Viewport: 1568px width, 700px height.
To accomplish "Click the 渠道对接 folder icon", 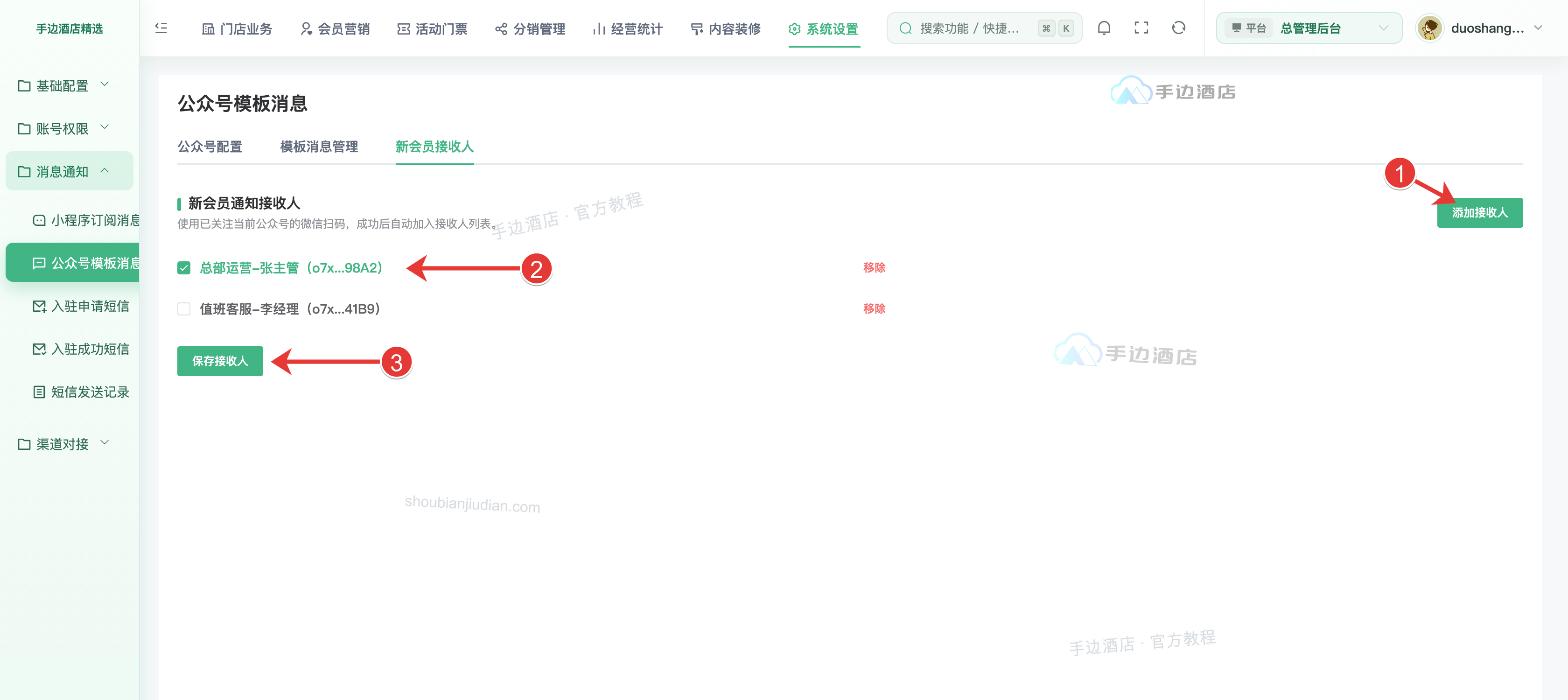I will 24,444.
